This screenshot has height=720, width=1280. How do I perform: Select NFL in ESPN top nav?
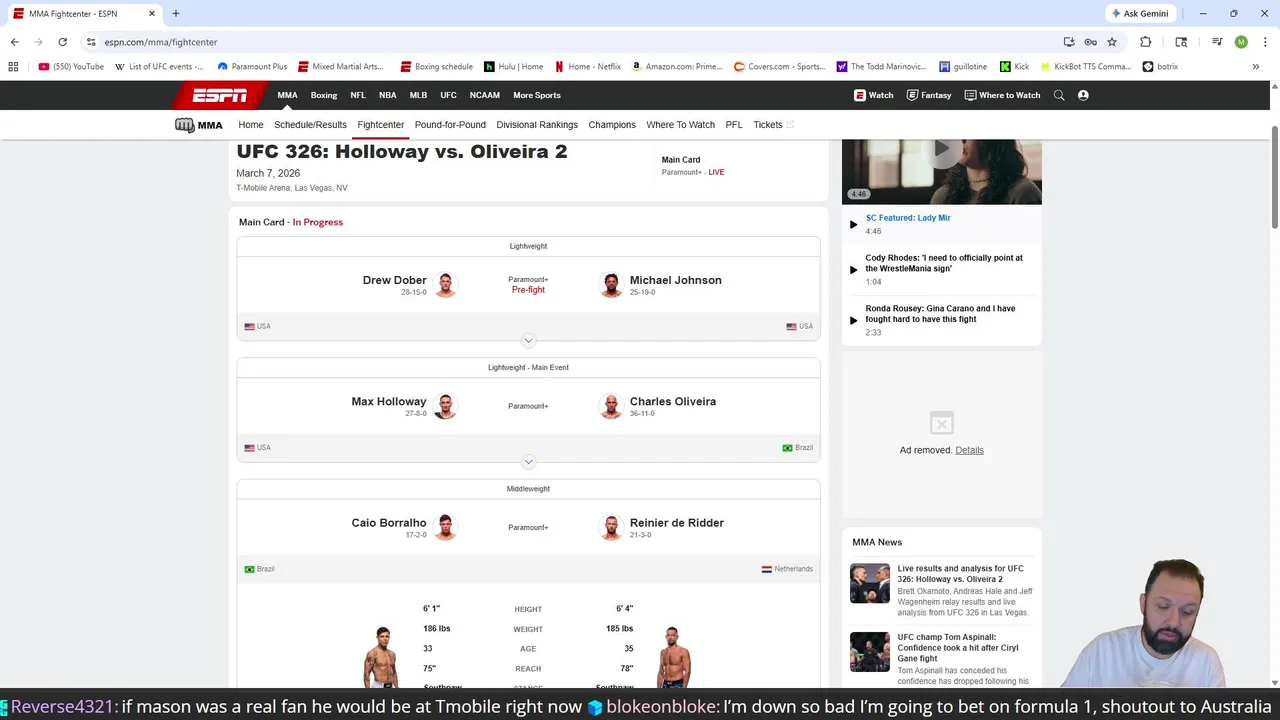(358, 95)
